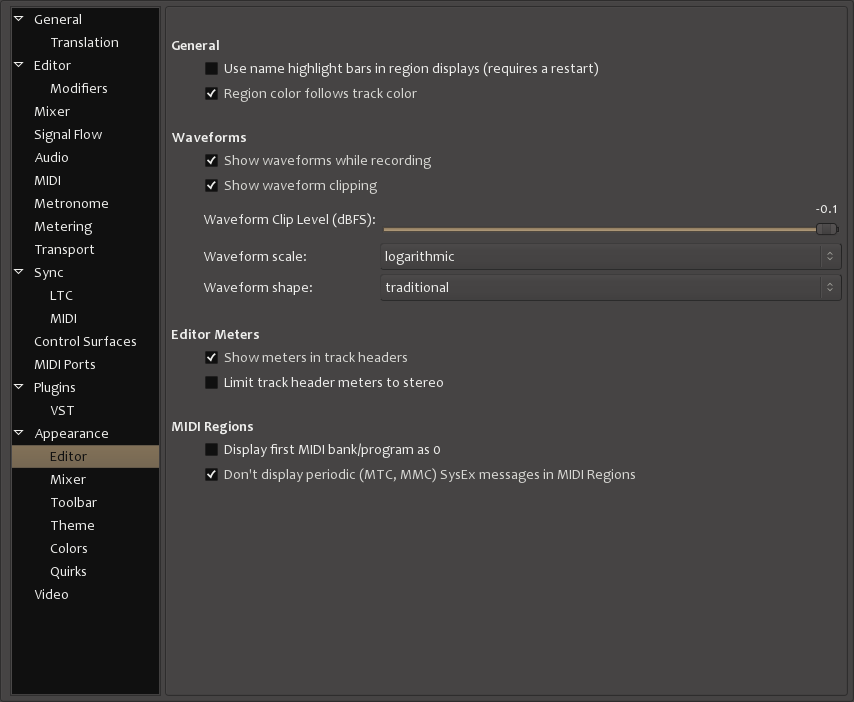Open the Colors appearance page

(x=69, y=548)
